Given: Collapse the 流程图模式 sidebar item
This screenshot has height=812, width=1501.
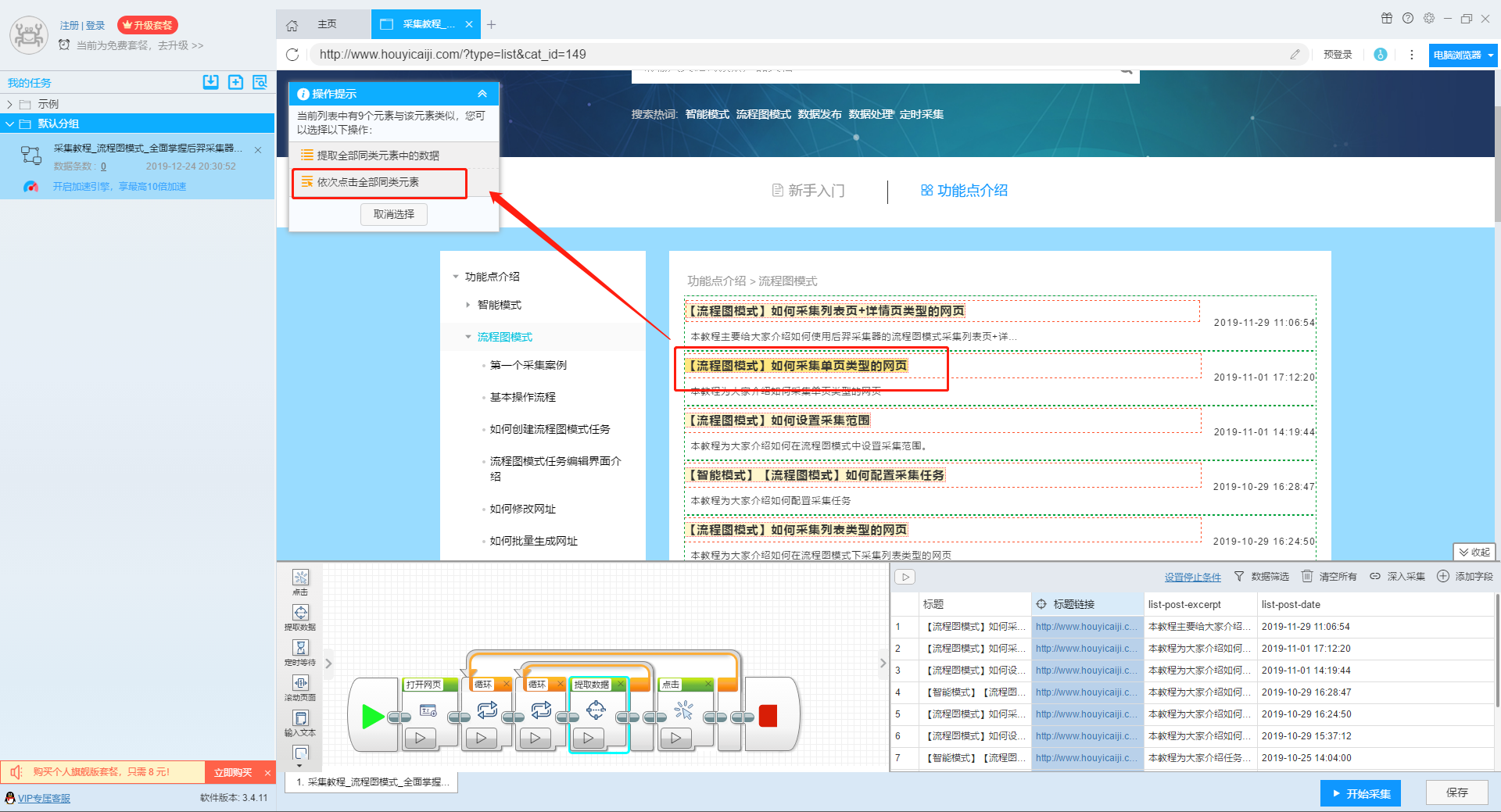Looking at the screenshot, I should click(x=468, y=337).
